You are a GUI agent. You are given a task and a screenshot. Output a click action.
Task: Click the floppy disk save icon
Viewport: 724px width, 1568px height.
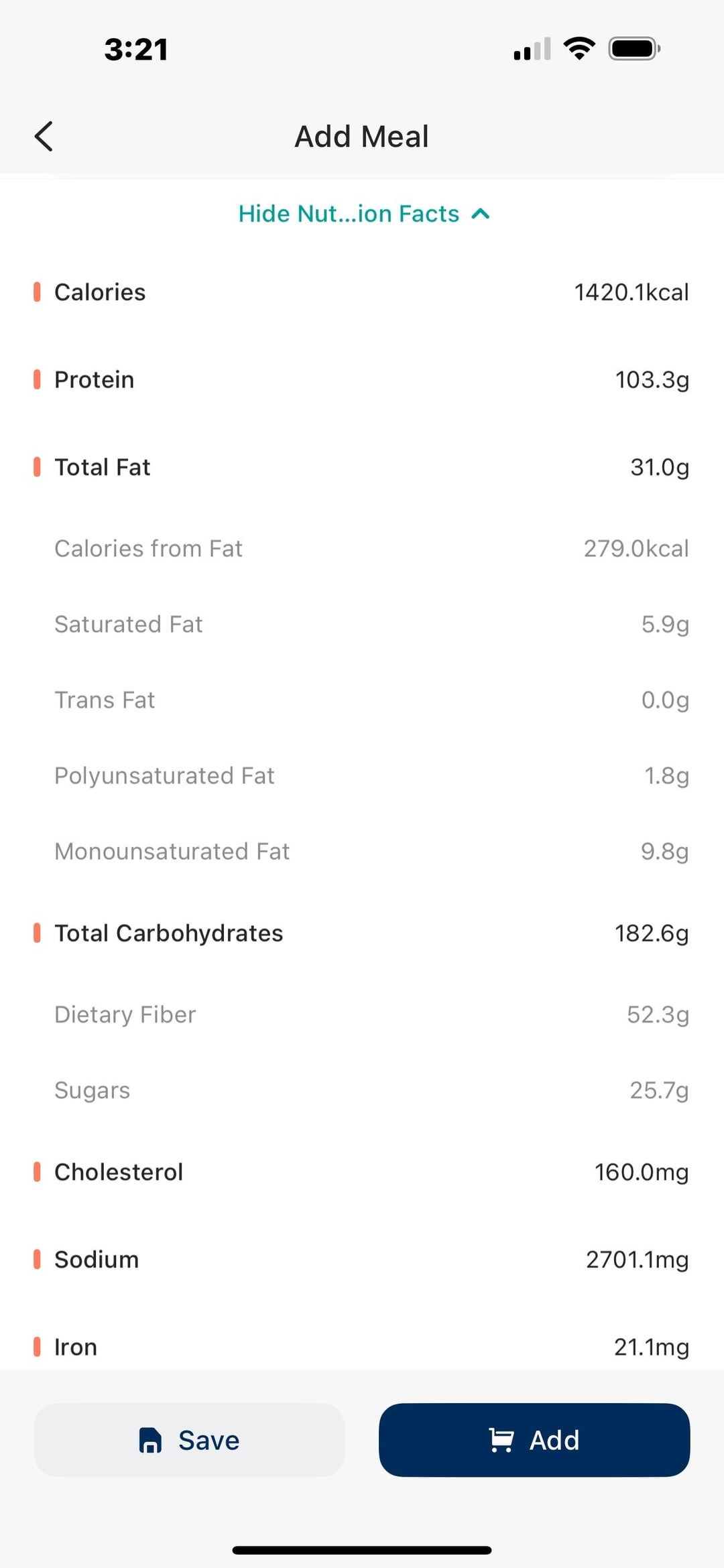pyautogui.click(x=150, y=1439)
